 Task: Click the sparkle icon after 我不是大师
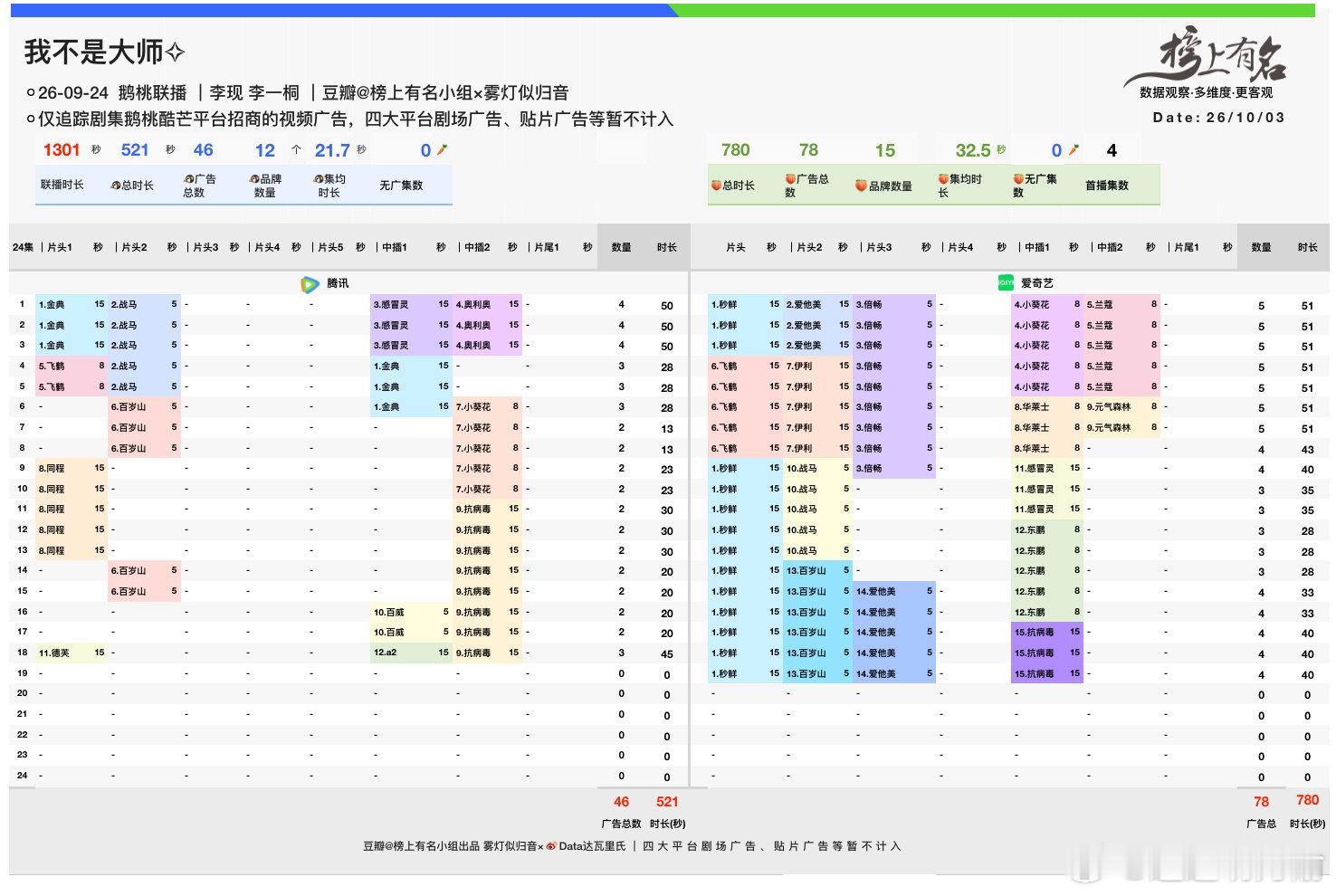point(176,52)
